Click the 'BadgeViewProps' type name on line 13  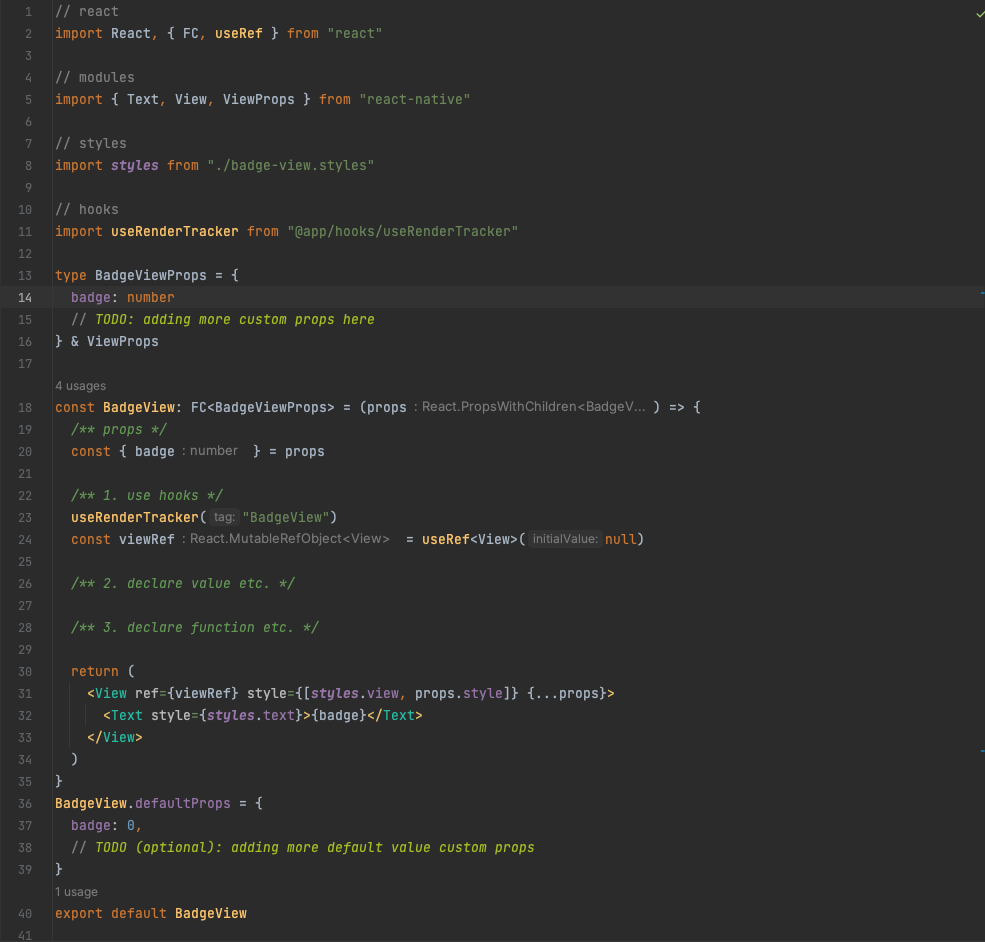tap(151, 276)
